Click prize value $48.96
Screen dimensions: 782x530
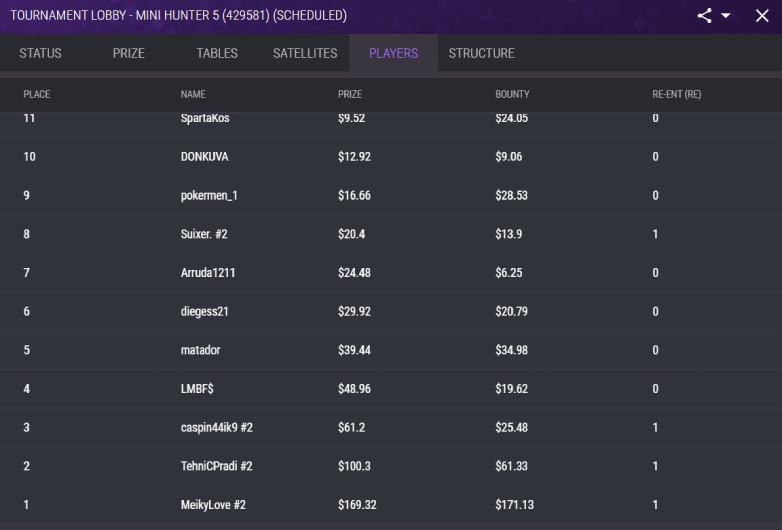click(x=354, y=389)
